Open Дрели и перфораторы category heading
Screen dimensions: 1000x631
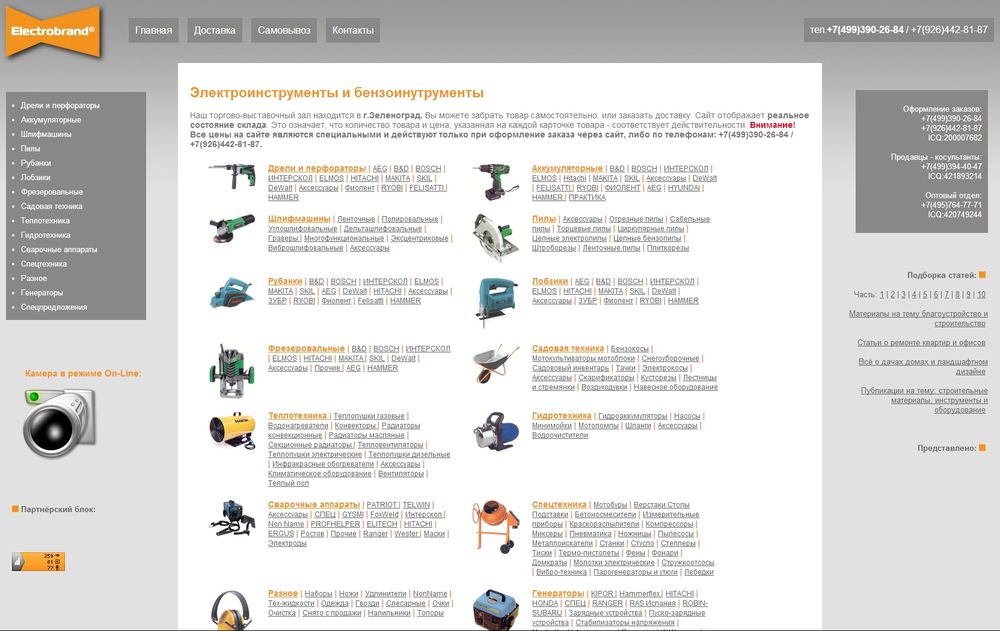pos(317,168)
